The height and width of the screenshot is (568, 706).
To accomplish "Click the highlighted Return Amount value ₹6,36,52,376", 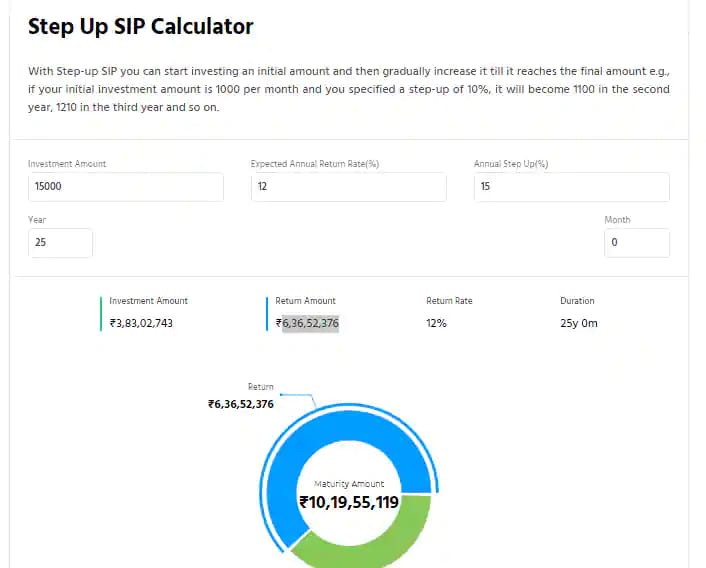I will 309,323.
